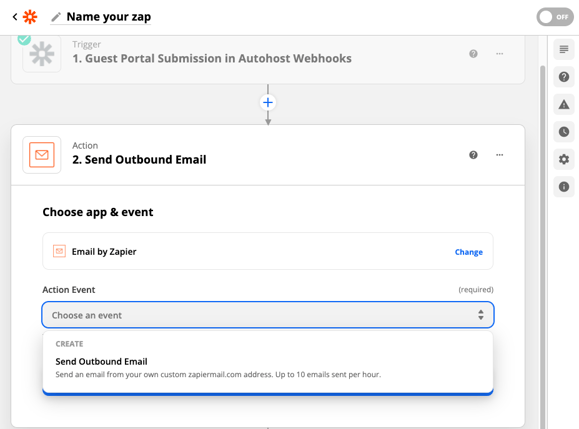Add a step with the blue plus button
The image size is (579, 429).
point(268,103)
